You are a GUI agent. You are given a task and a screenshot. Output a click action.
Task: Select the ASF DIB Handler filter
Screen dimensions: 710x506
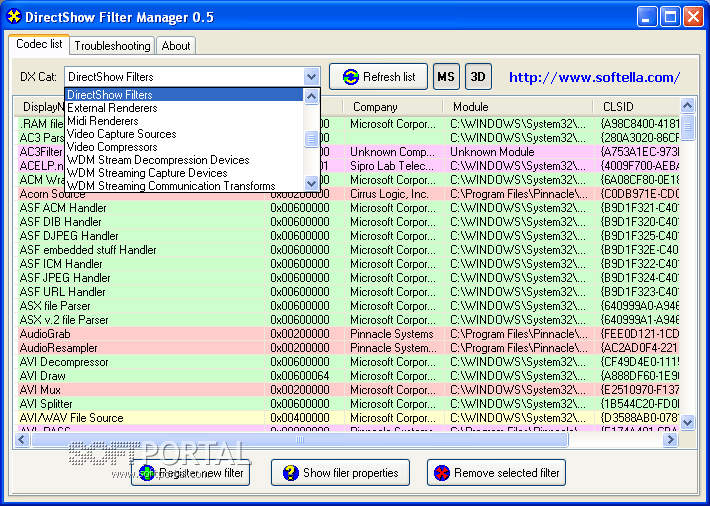(347, 222)
